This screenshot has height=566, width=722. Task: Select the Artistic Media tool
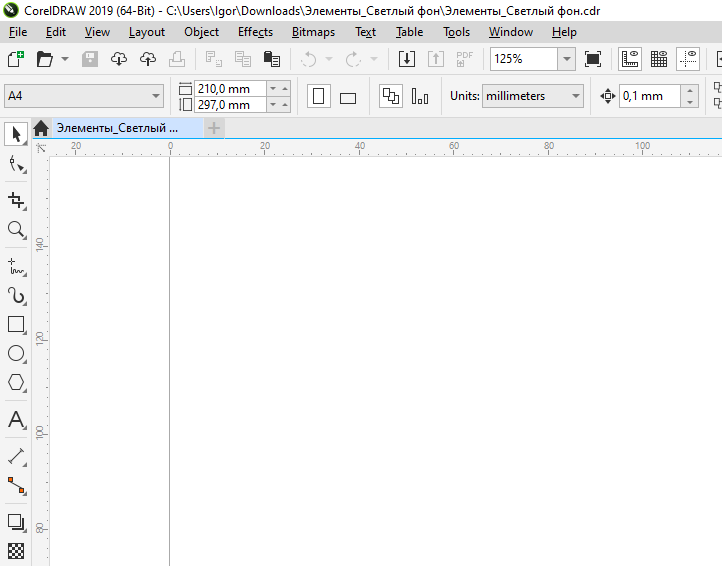point(16,296)
